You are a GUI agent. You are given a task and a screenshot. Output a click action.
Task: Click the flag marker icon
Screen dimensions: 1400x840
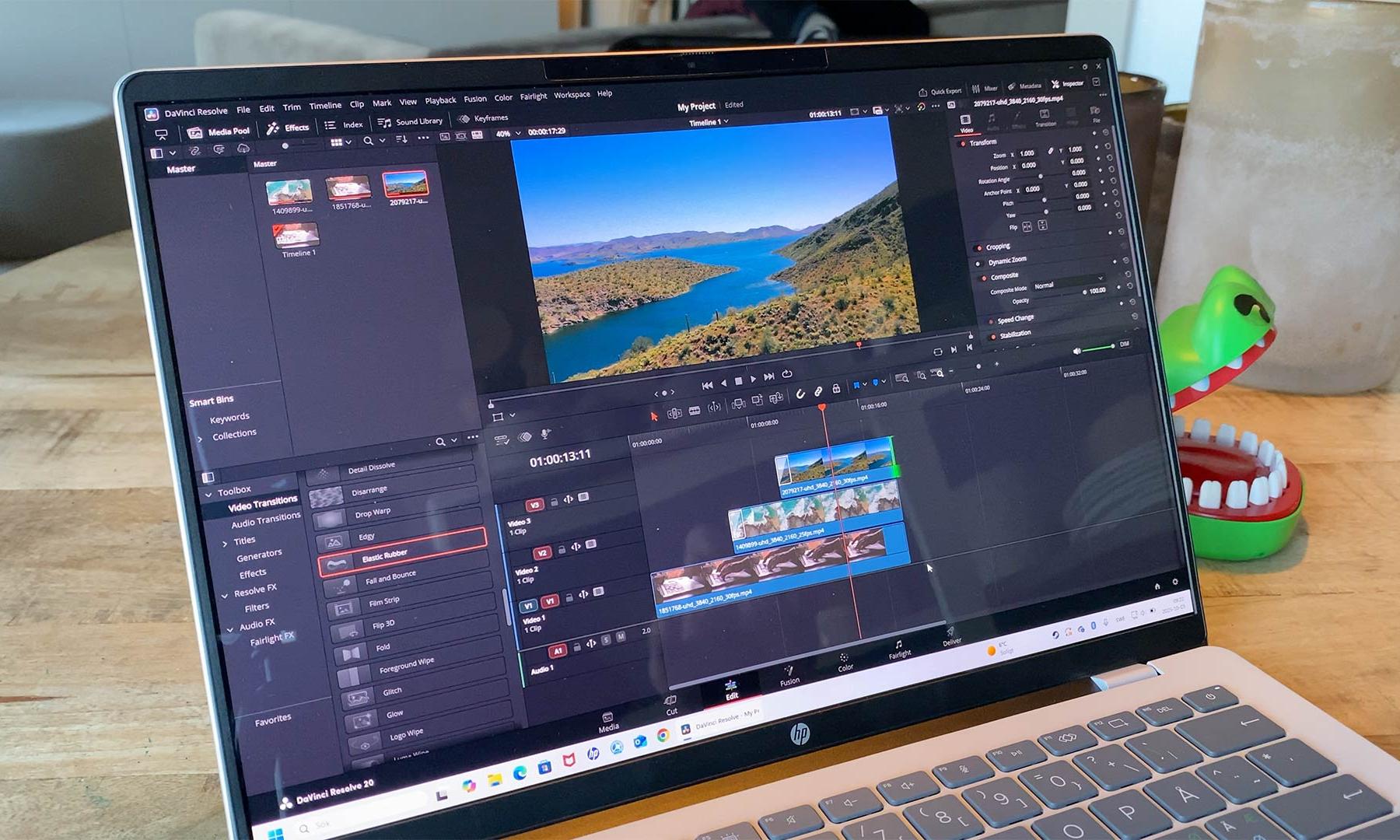pyautogui.click(x=857, y=384)
